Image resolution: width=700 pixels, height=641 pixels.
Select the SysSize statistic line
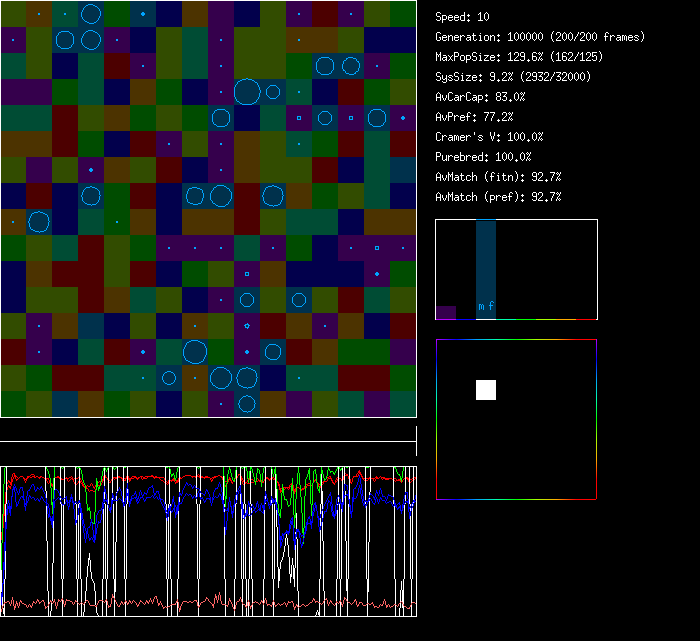(x=512, y=77)
